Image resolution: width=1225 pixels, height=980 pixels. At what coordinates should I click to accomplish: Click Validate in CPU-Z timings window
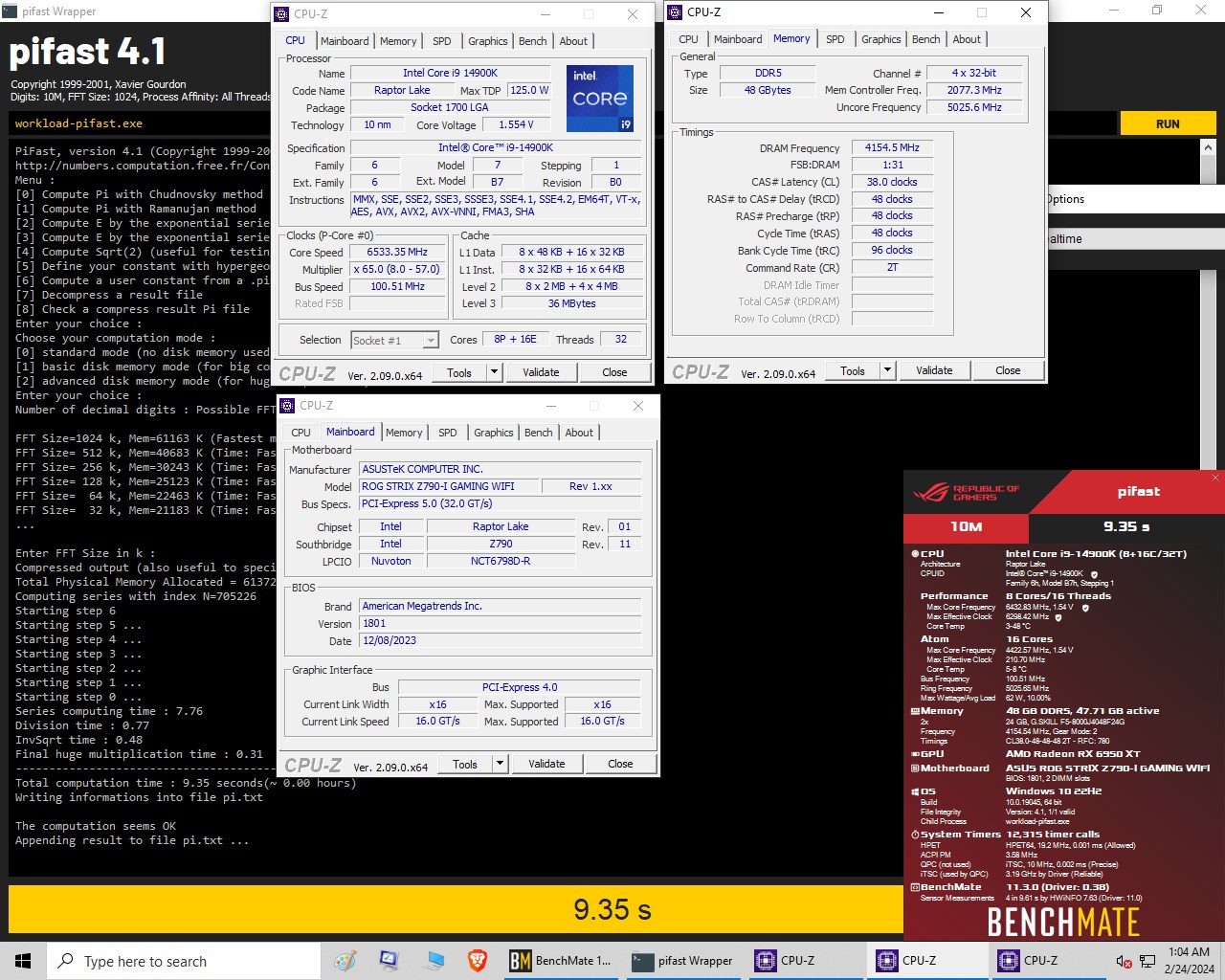934,370
